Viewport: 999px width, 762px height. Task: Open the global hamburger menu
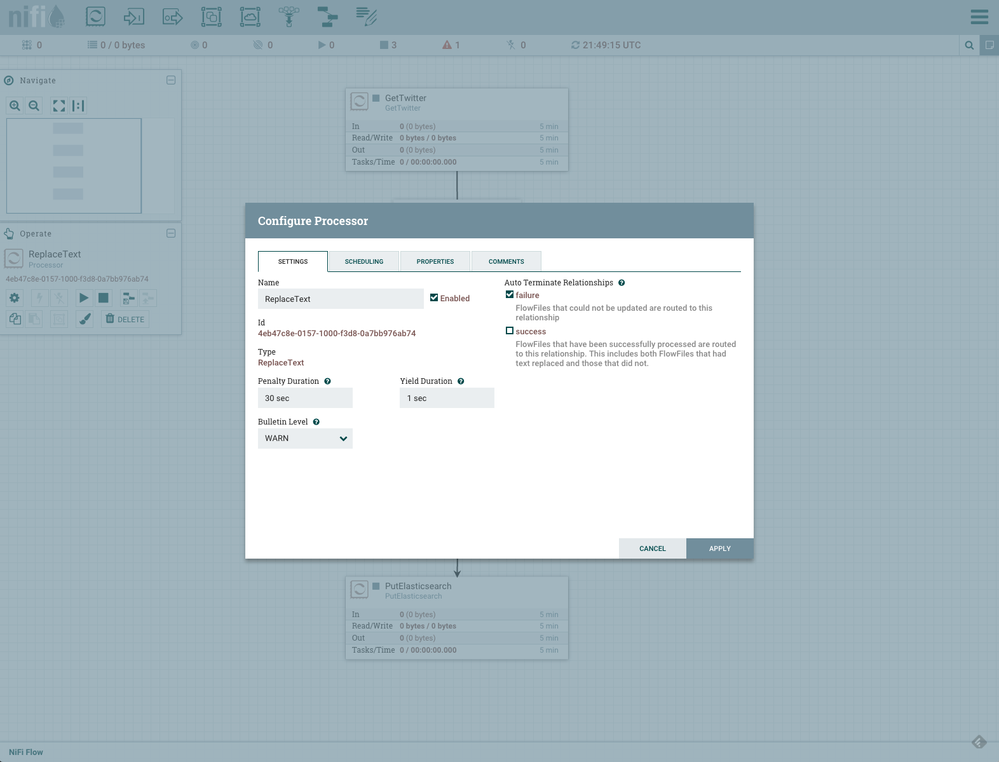click(979, 17)
